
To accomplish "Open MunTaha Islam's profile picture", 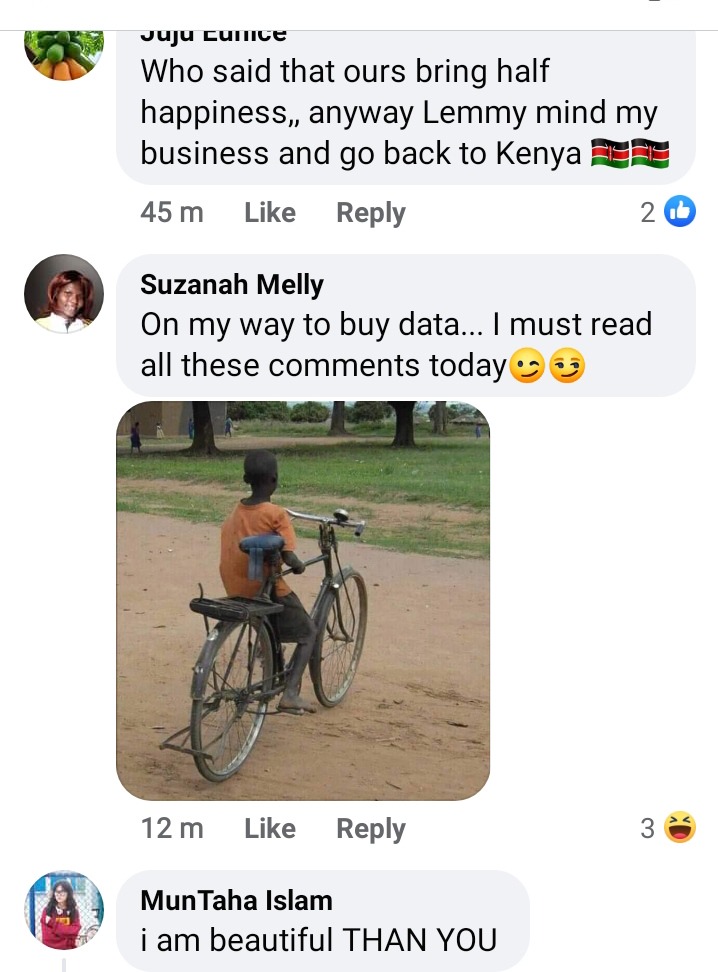I will tap(64, 910).
